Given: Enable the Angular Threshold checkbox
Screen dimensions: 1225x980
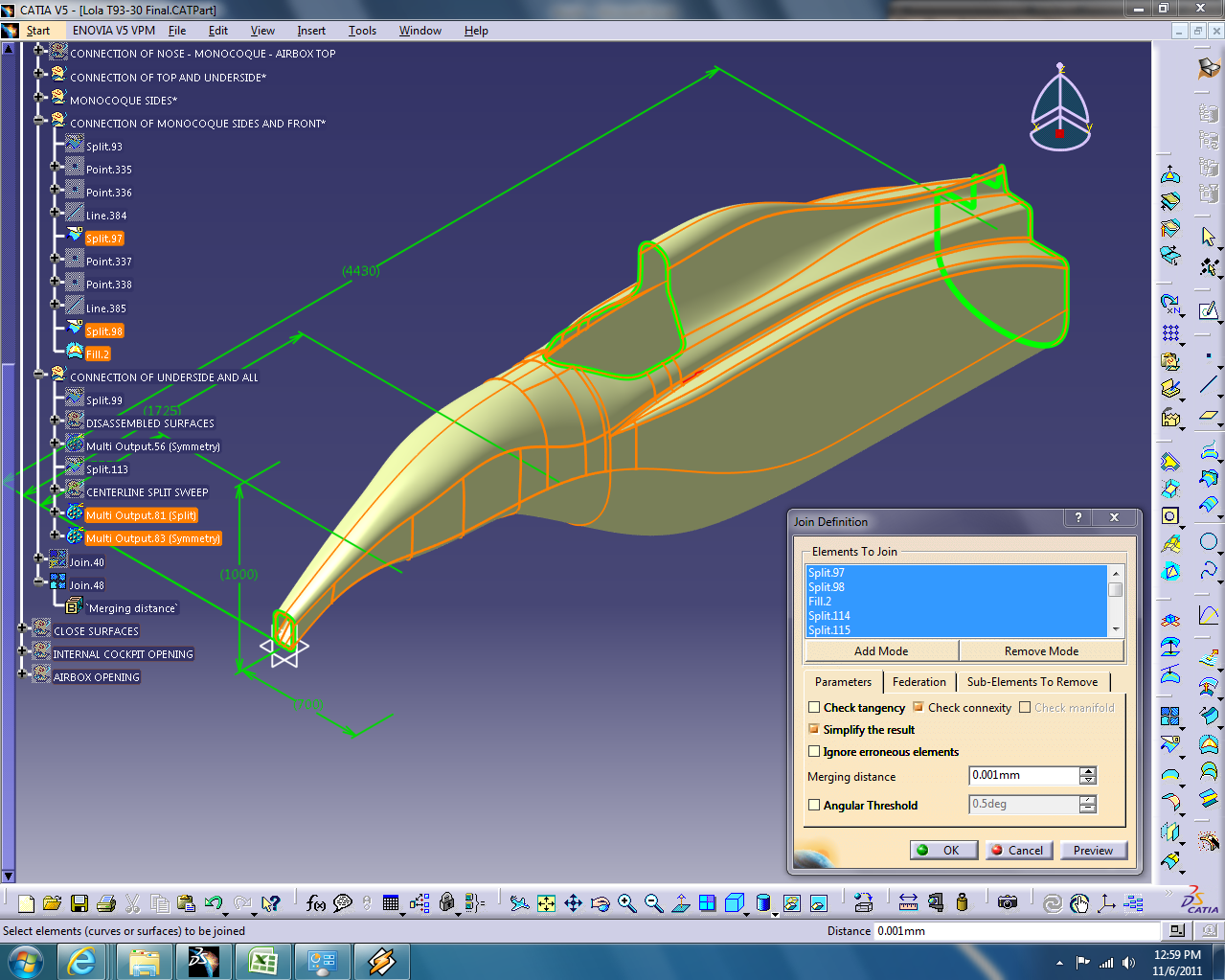Looking at the screenshot, I should [x=814, y=806].
